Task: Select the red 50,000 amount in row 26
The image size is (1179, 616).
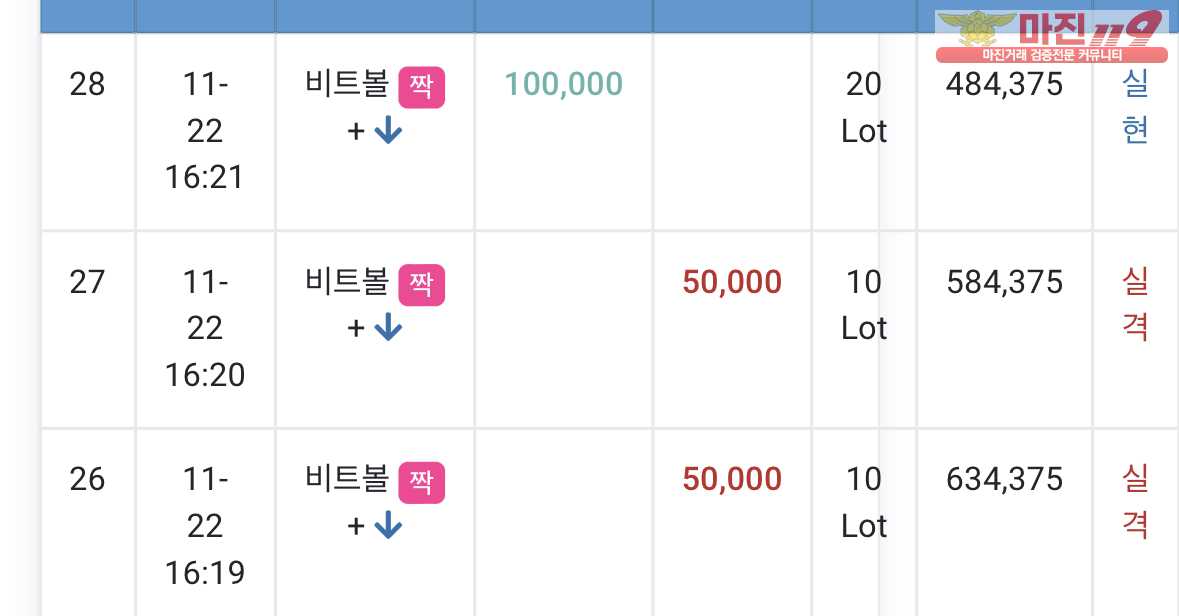Action: click(732, 479)
